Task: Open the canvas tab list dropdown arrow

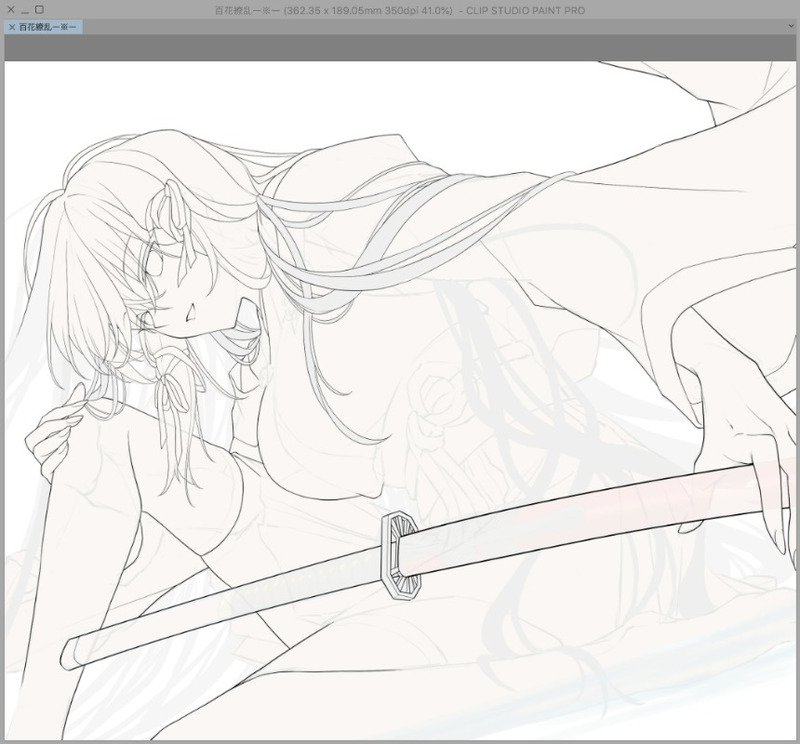Action: point(791,26)
